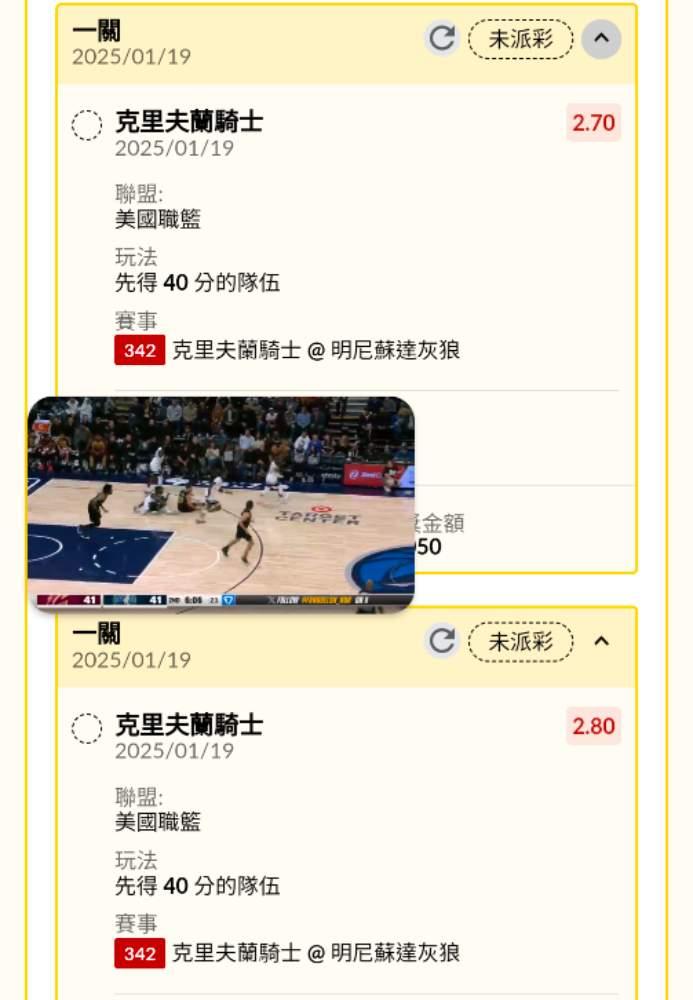The width and height of the screenshot is (693, 1000).
Task: Refresh the first bet slip status
Action: click(x=442, y=38)
